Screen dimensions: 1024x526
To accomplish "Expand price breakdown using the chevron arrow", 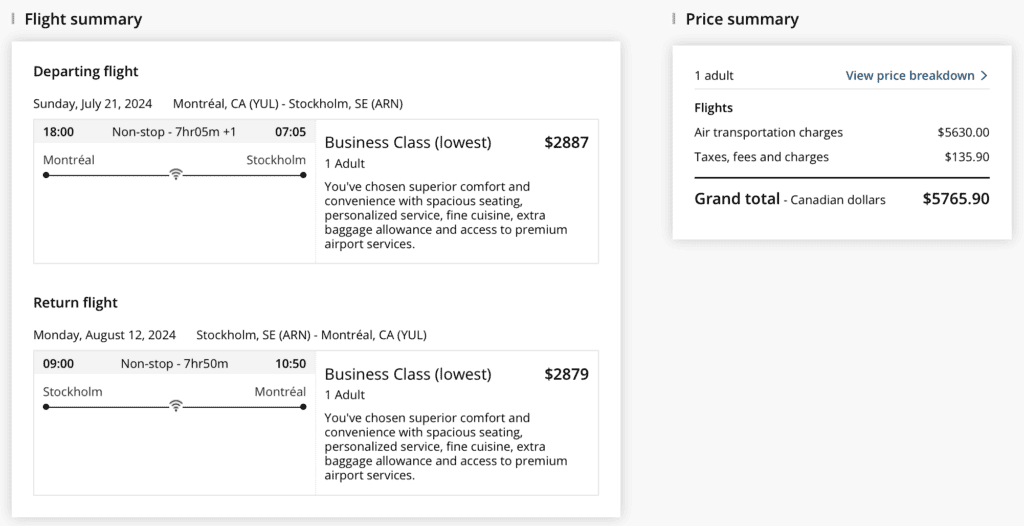I will [x=984, y=76].
